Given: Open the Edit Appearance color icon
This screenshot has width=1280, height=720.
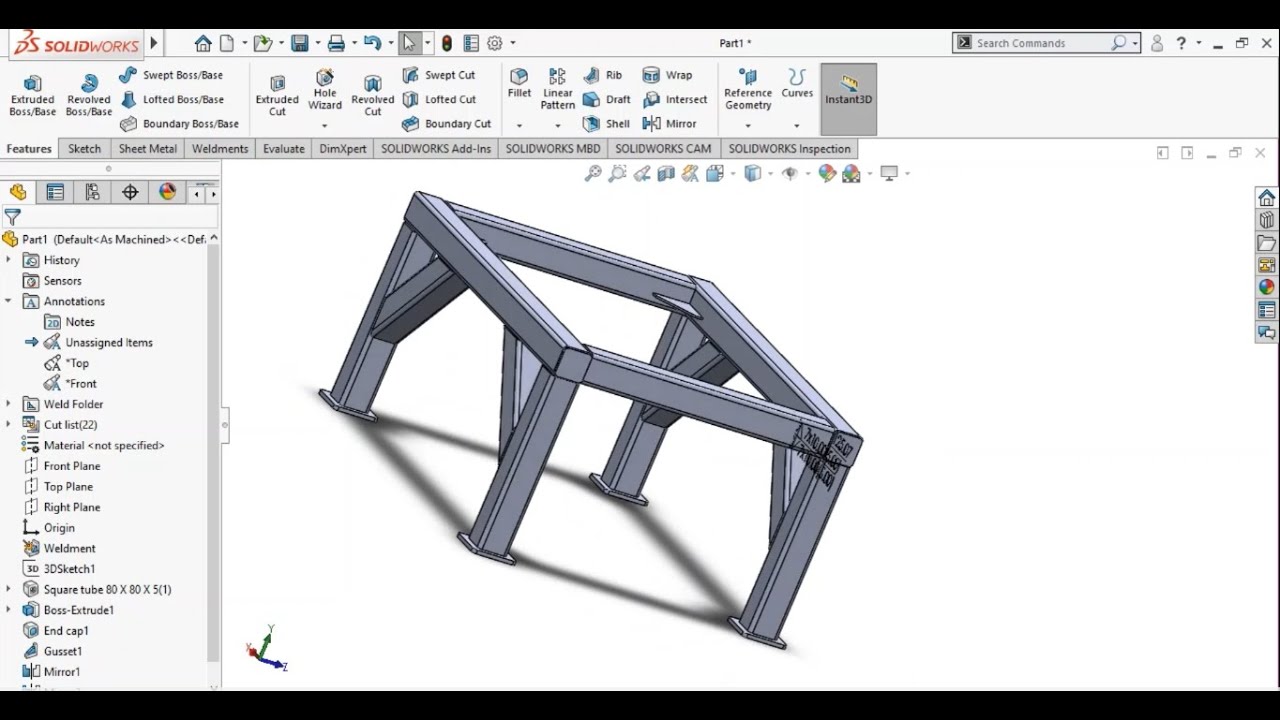Looking at the screenshot, I should (827, 173).
